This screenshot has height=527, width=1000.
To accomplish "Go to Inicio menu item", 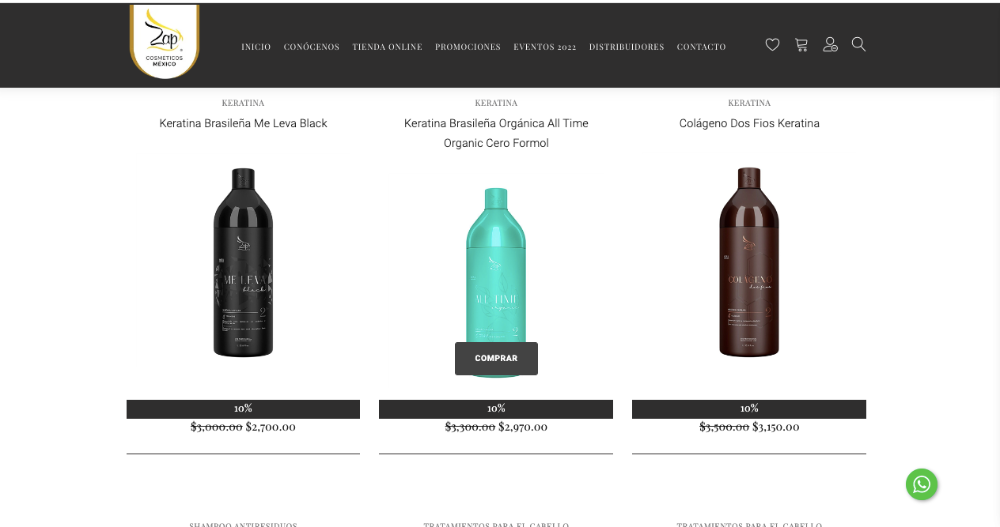I will point(256,47).
